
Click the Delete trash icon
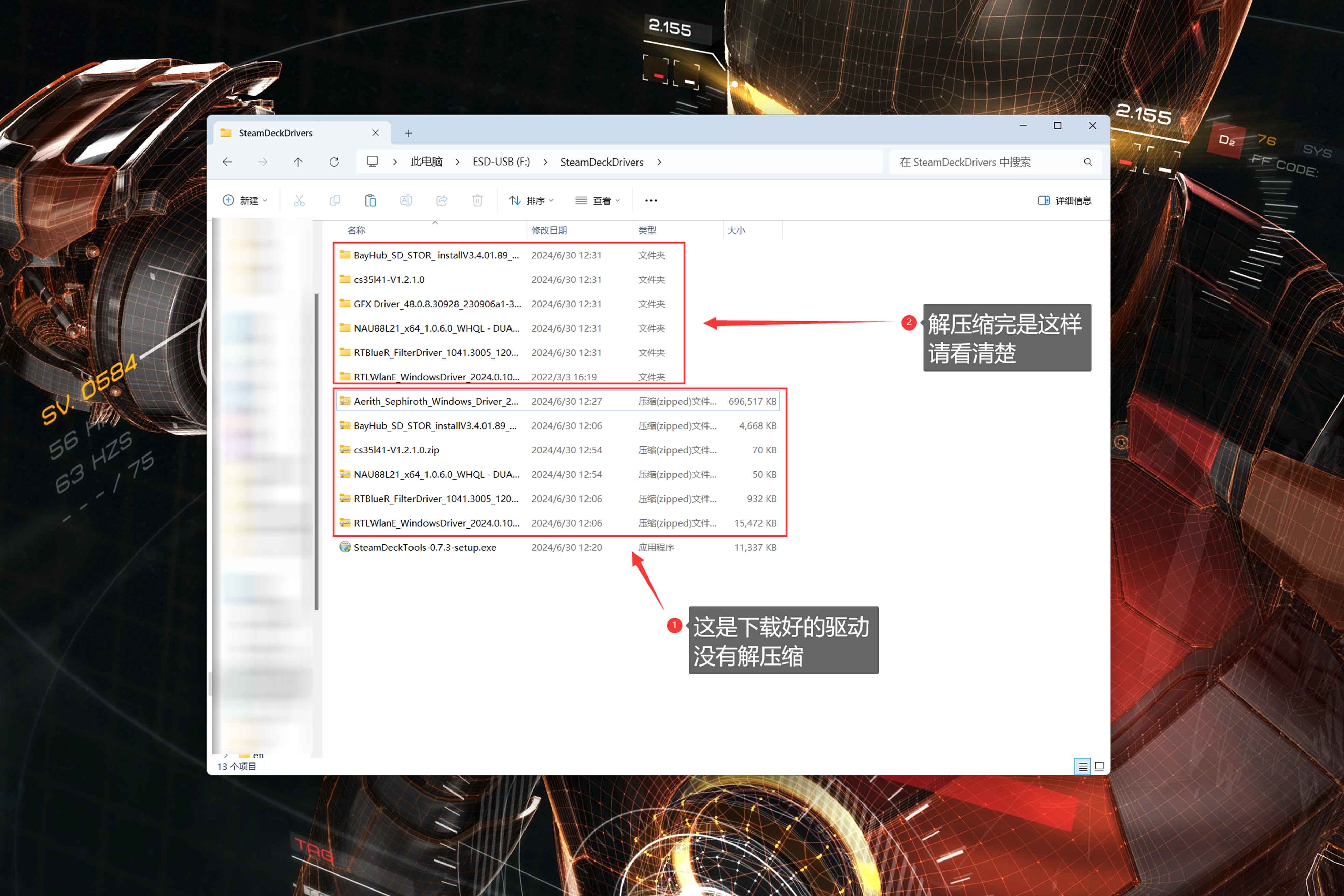tap(477, 200)
